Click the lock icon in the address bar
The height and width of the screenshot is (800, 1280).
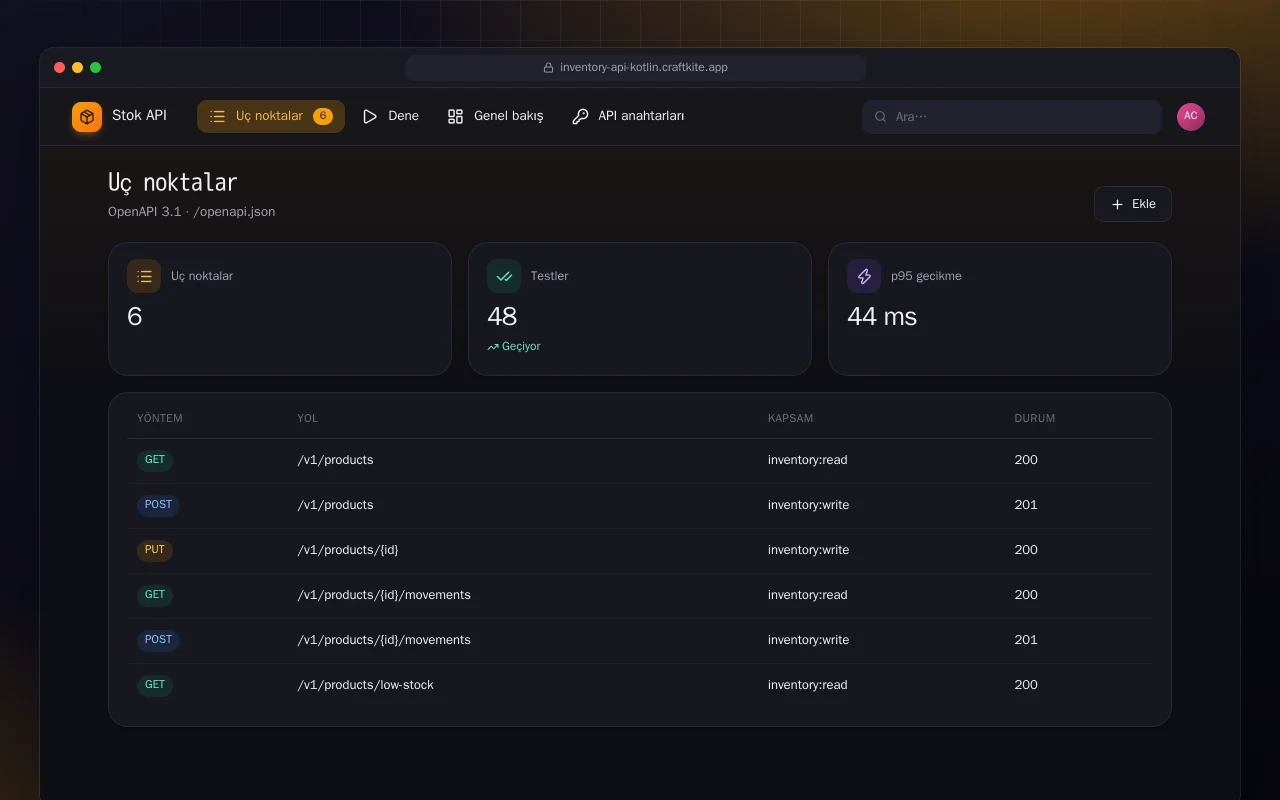548,68
